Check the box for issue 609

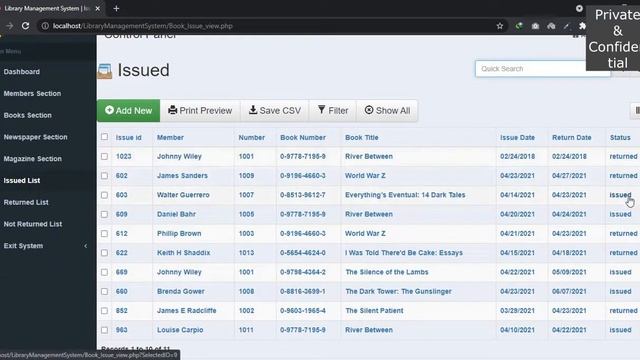click(104, 214)
